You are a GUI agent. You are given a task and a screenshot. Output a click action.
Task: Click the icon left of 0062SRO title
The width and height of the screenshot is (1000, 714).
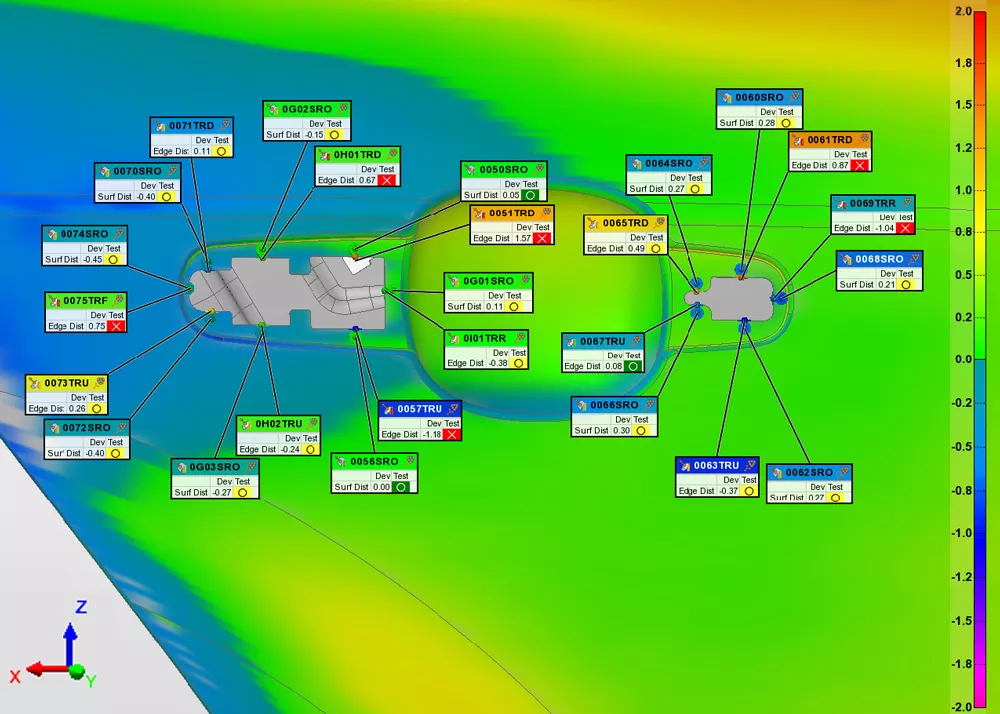pos(777,473)
